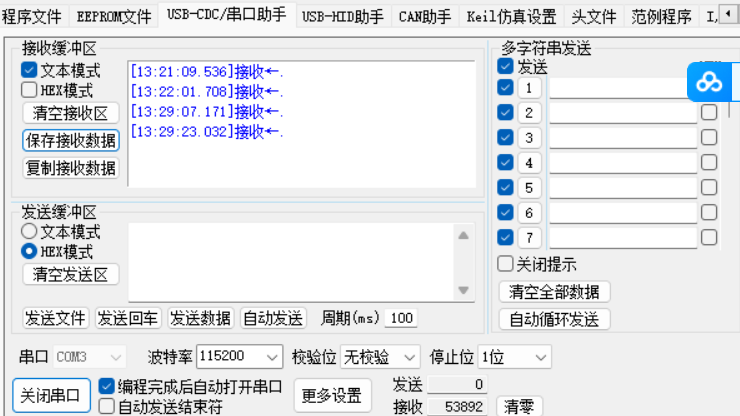
Task: Switch to the EEPROM文件 tab
Action: [x=114, y=17]
